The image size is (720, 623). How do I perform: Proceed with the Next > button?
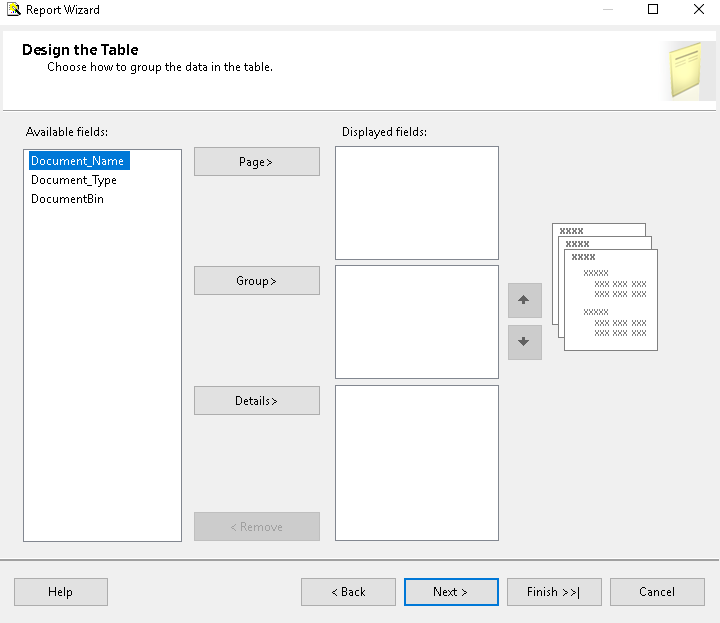coord(450,592)
